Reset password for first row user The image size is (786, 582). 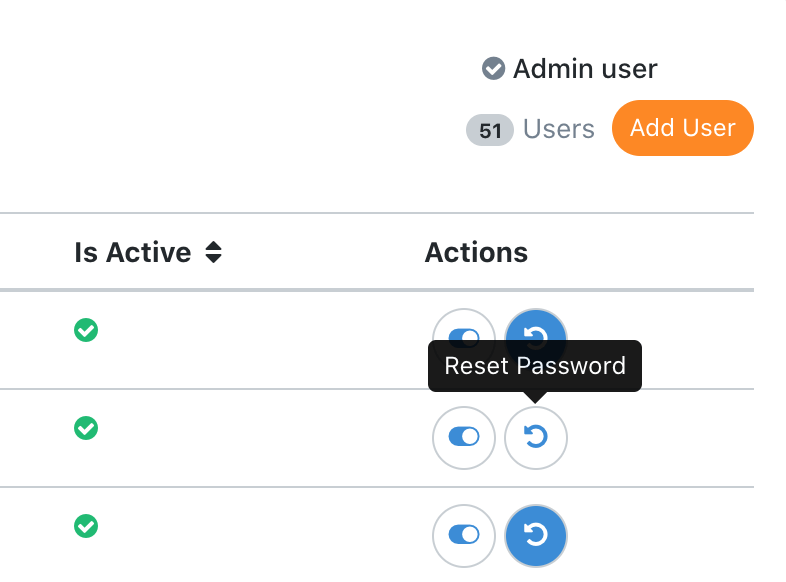(536, 325)
